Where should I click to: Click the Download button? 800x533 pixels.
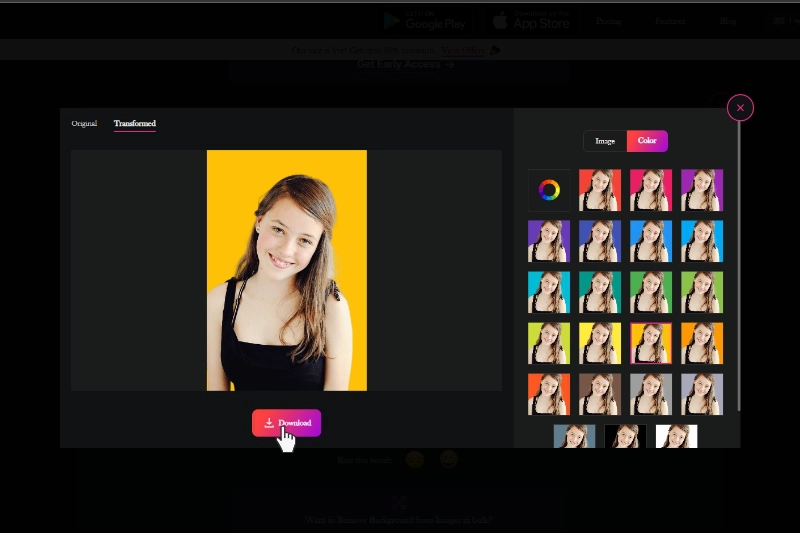[286, 423]
